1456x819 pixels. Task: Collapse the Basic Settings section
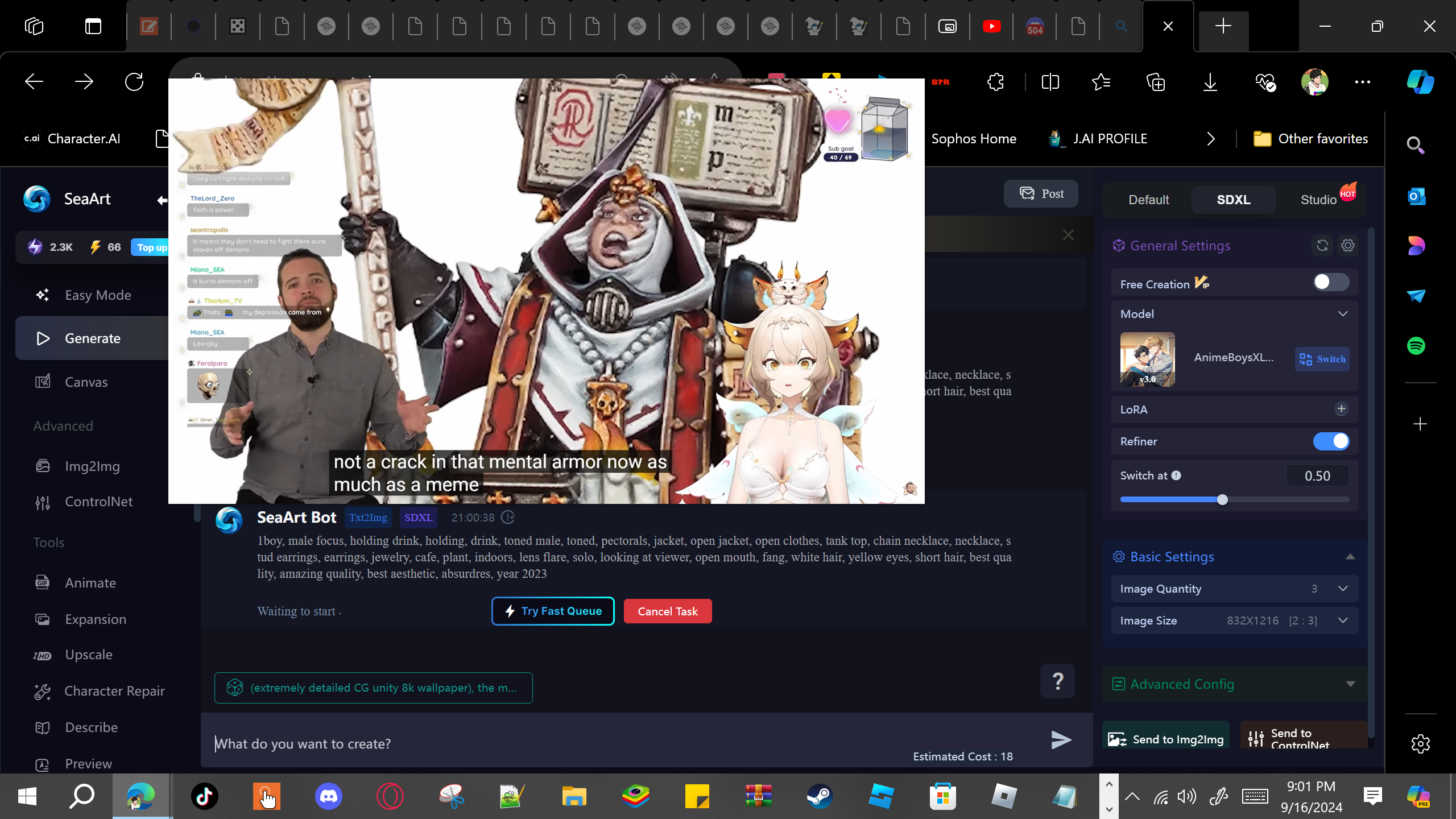coord(1350,557)
